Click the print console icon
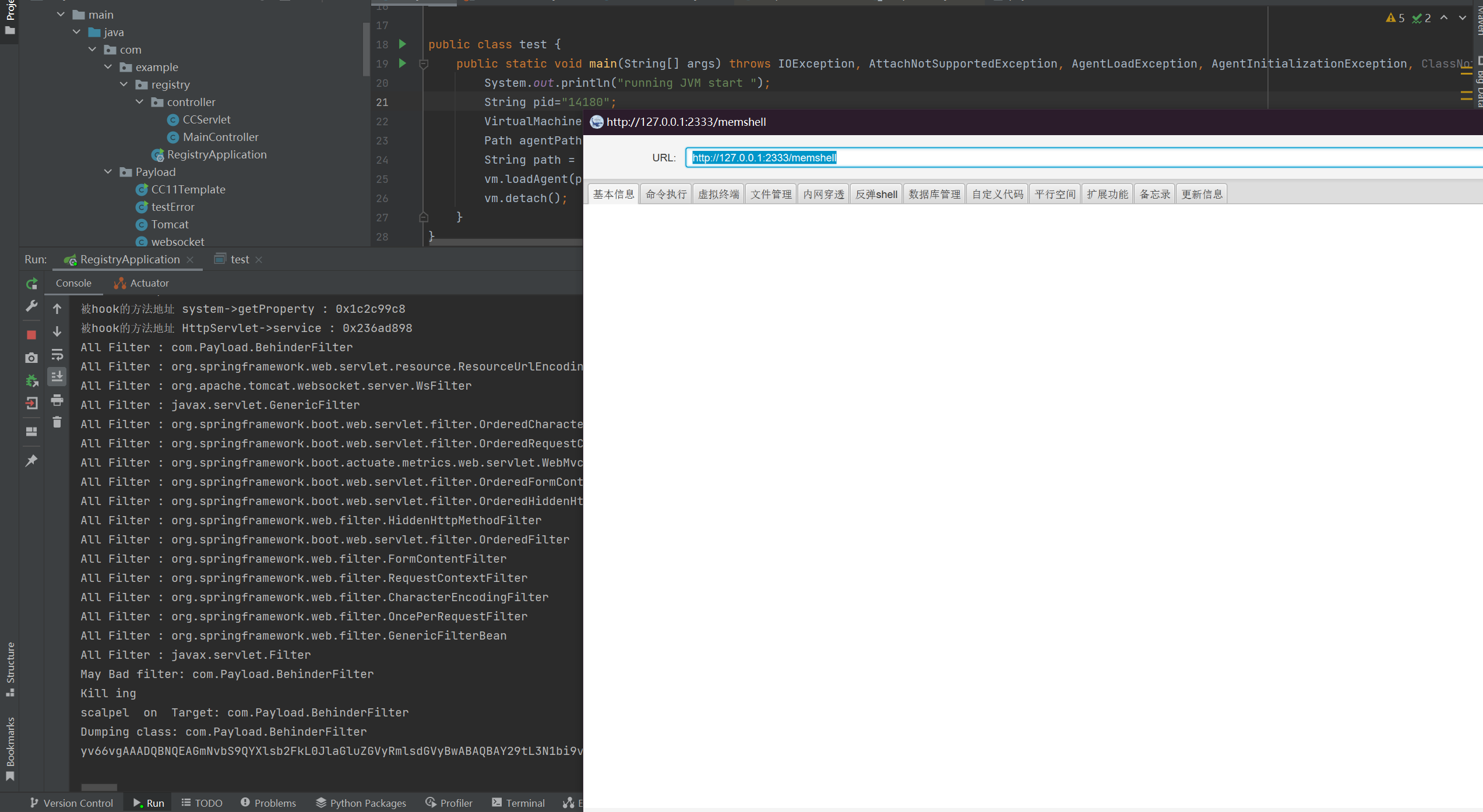The height and width of the screenshot is (812, 1483). [x=57, y=400]
